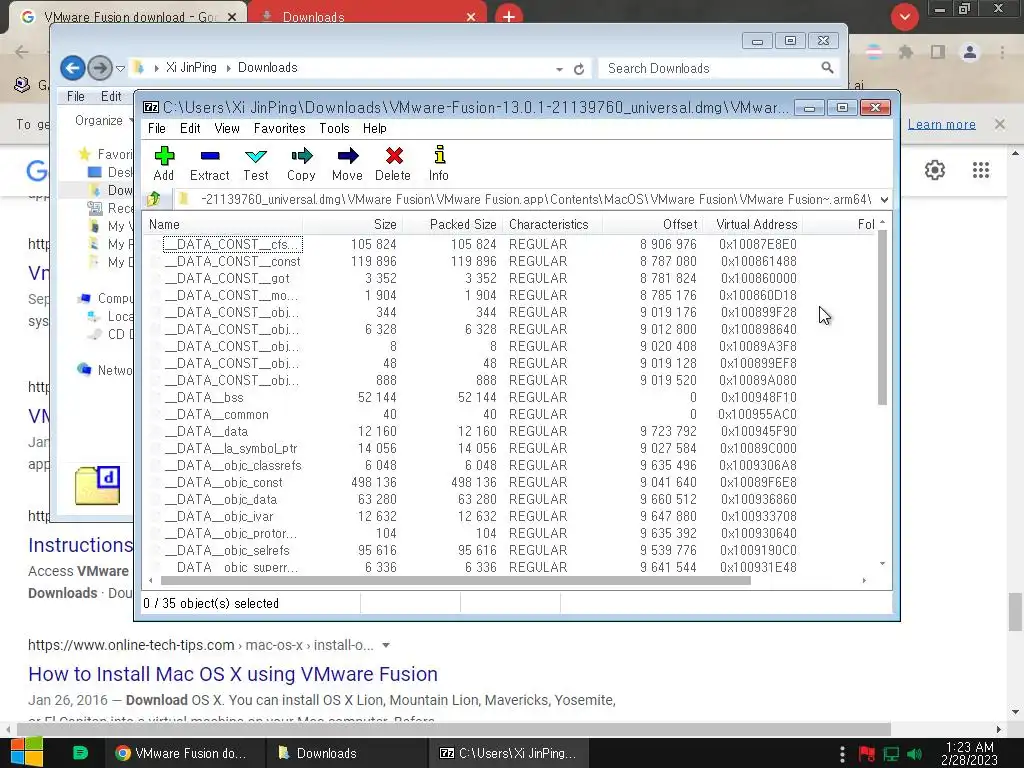Sort list by Name column header
Image resolution: width=1024 pixels, height=768 pixels.
pyautogui.click(x=222, y=224)
